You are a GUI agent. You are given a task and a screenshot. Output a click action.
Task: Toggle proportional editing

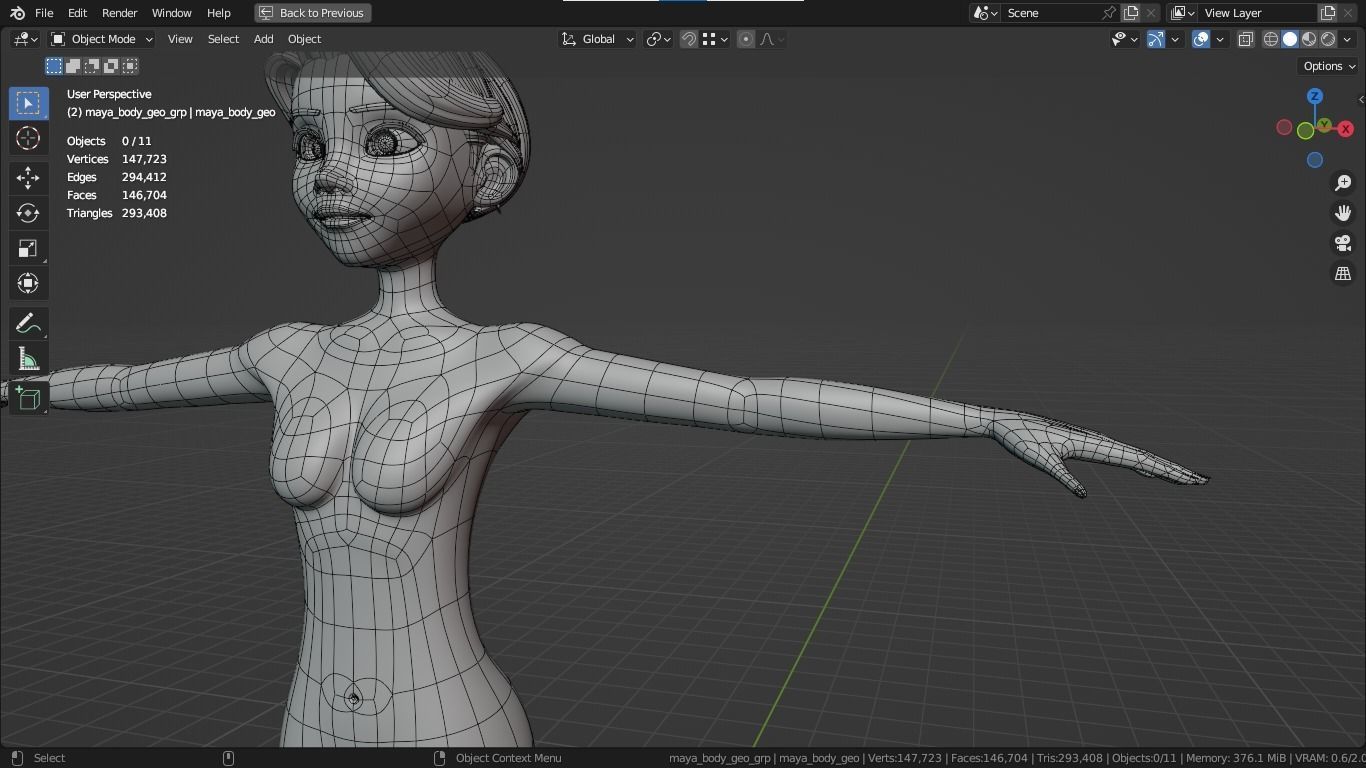coord(746,39)
